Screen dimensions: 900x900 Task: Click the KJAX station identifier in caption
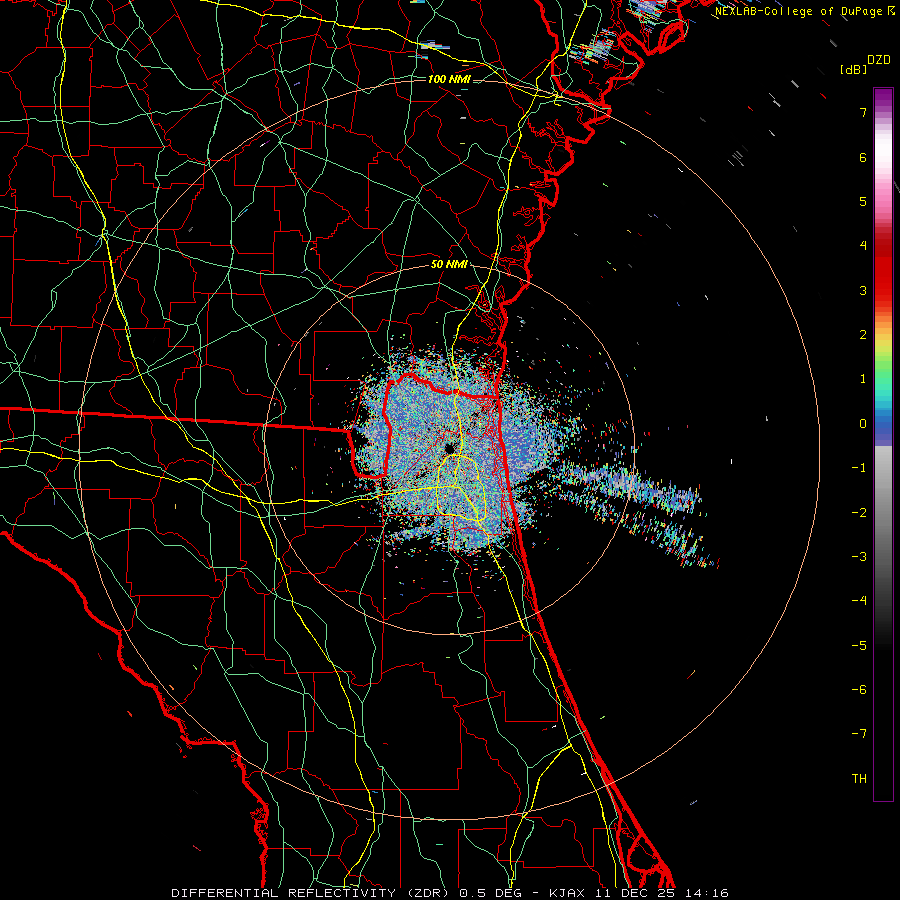569,893
